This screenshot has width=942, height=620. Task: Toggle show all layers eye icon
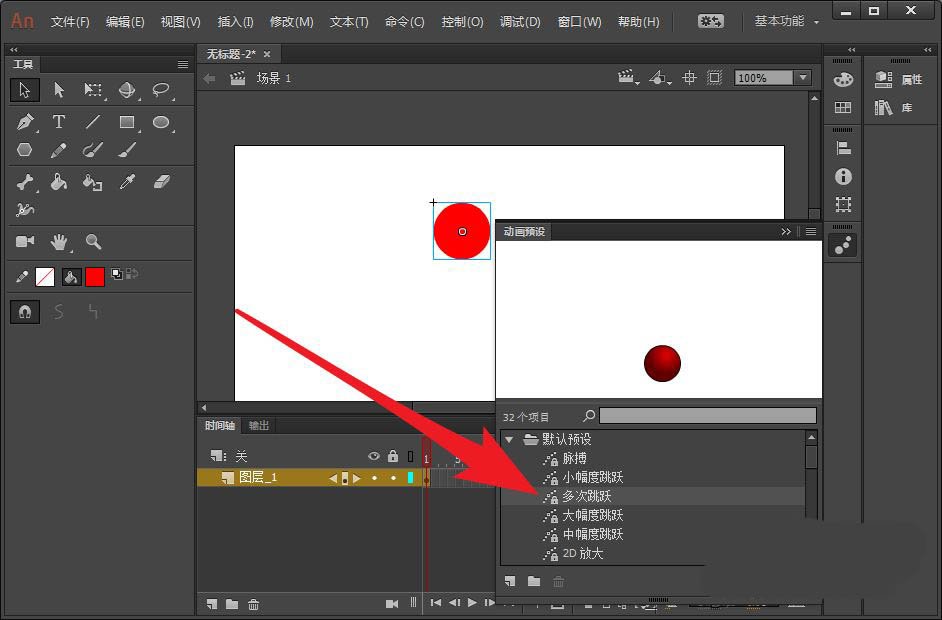[374, 456]
